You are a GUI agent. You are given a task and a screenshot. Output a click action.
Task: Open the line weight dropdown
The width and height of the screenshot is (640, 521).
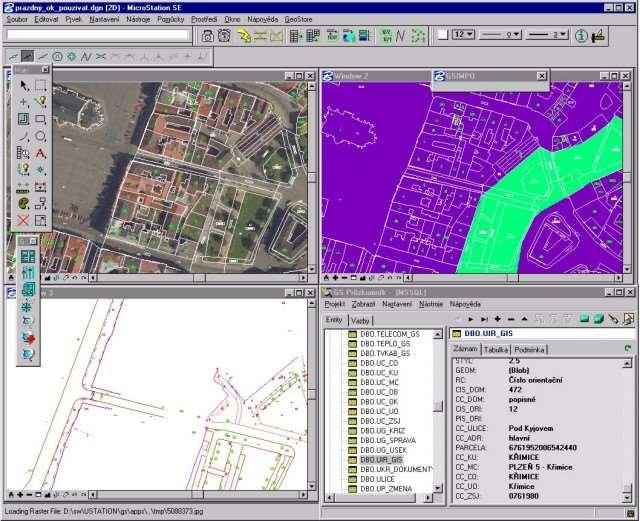point(547,36)
